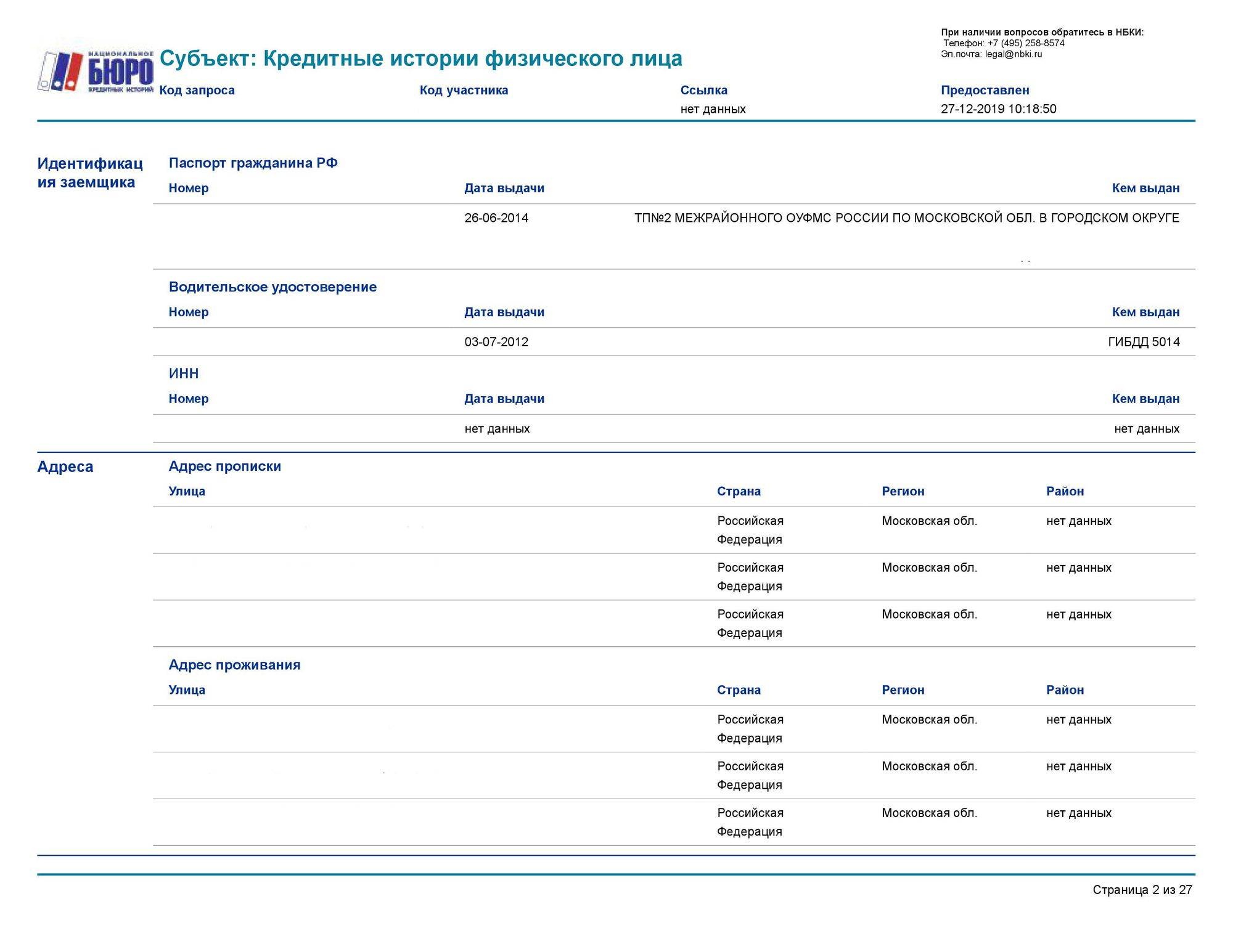Select 'Московская обл.' in second Адрес проживания row
The image size is (1233, 952).
929,767
